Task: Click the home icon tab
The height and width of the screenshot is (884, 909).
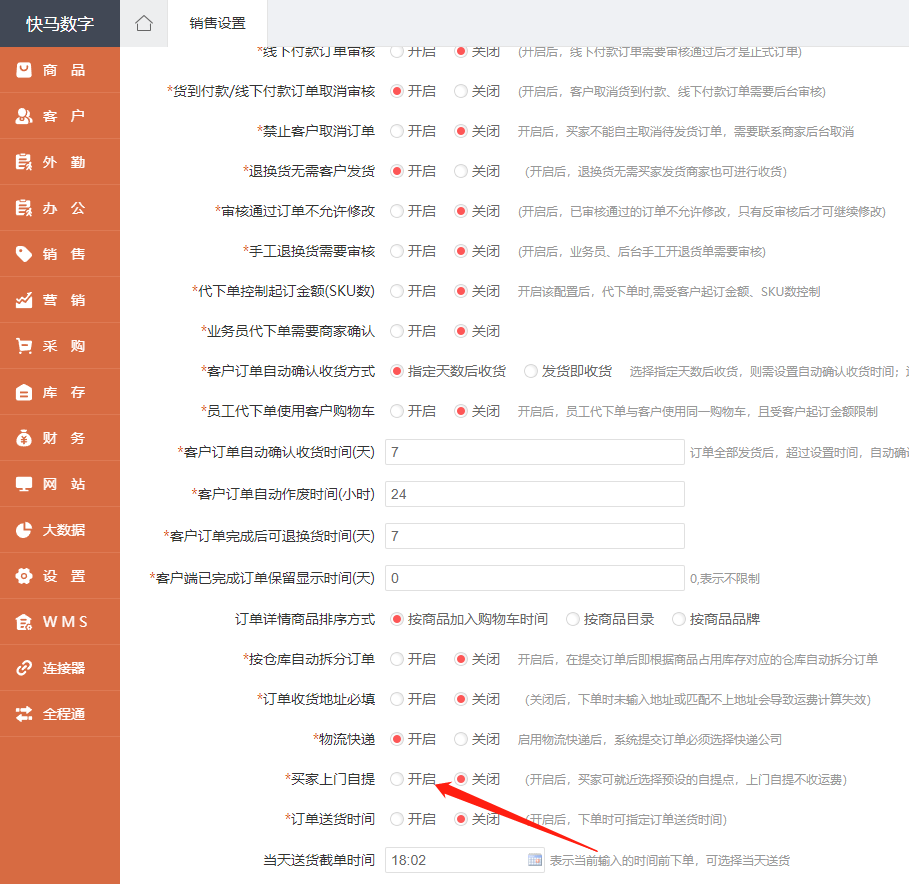Action: (x=144, y=23)
